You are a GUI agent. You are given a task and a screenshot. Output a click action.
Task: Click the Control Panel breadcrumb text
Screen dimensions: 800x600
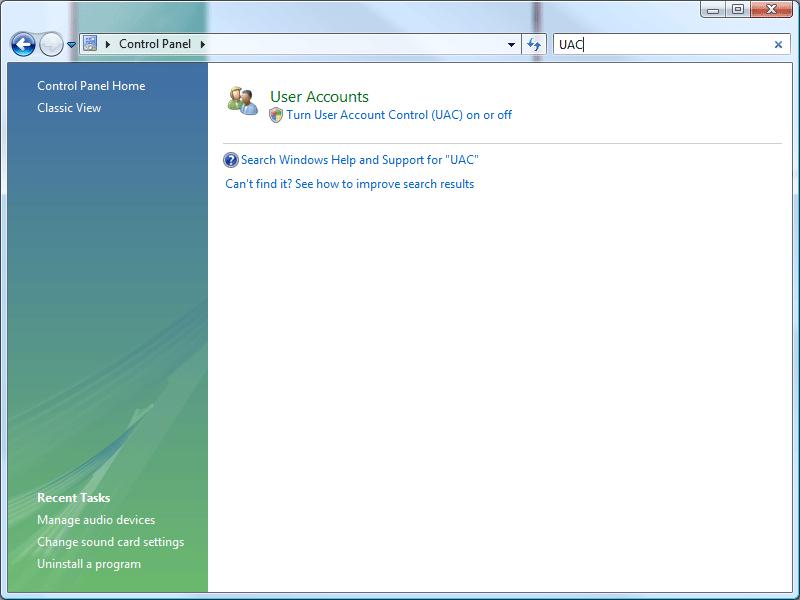click(155, 44)
